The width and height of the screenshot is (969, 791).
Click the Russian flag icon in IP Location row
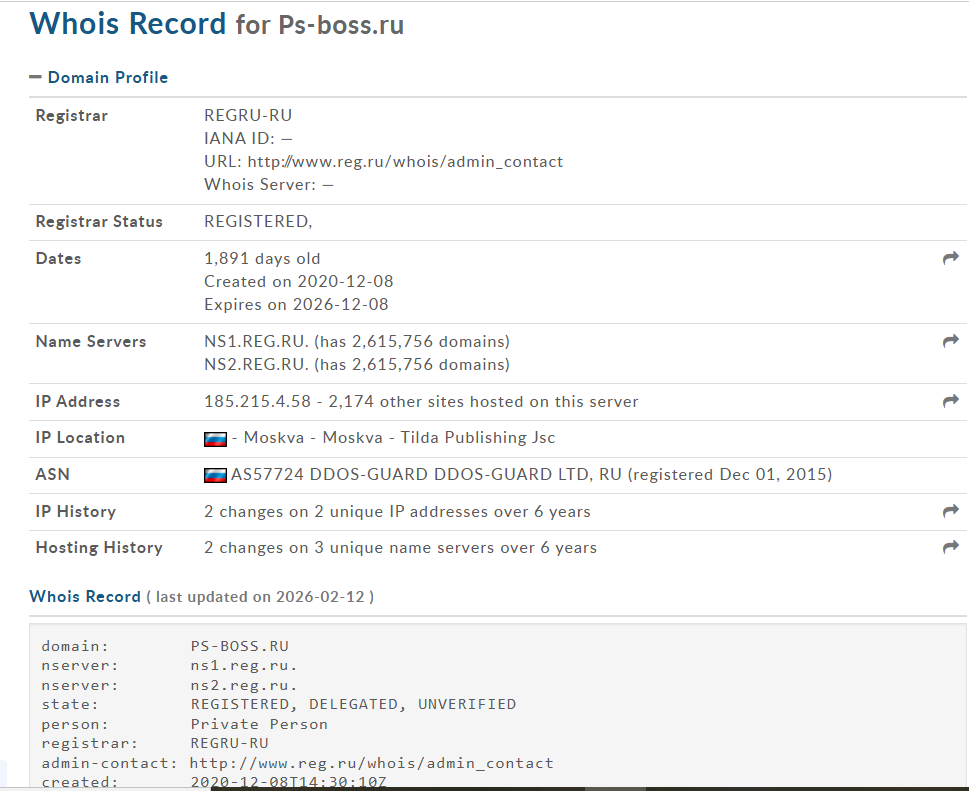[215, 439]
